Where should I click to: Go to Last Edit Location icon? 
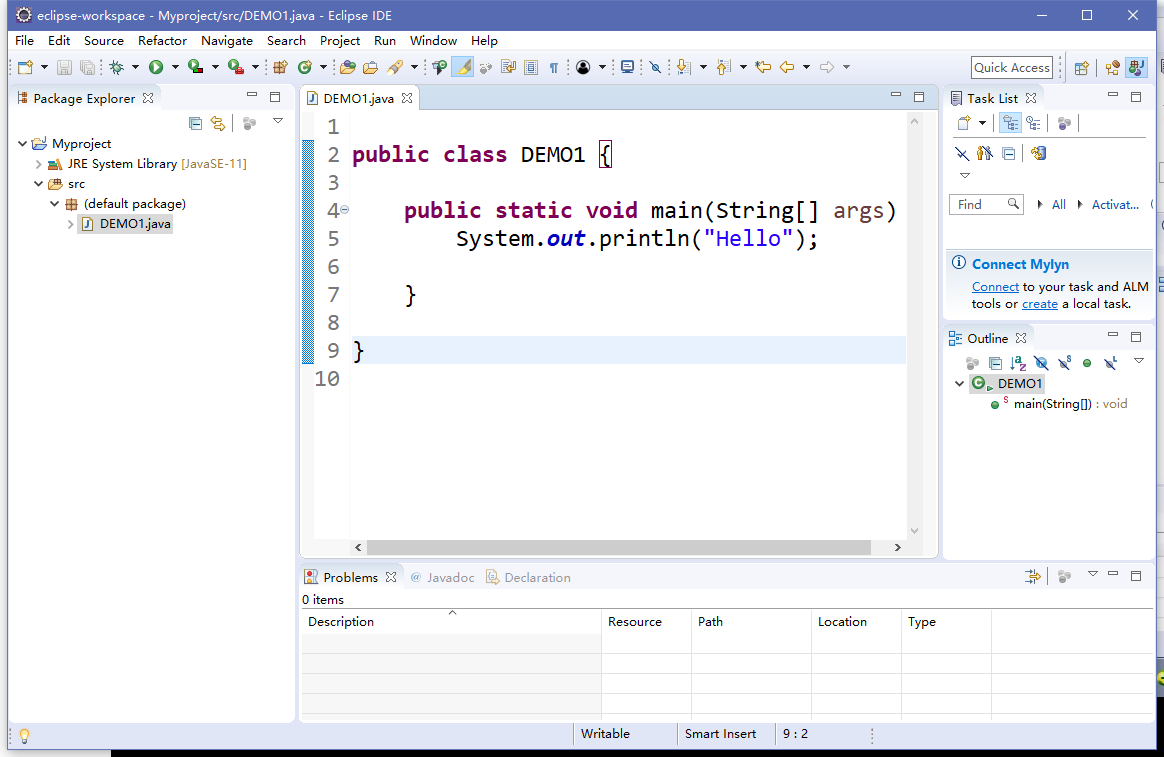pos(763,68)
